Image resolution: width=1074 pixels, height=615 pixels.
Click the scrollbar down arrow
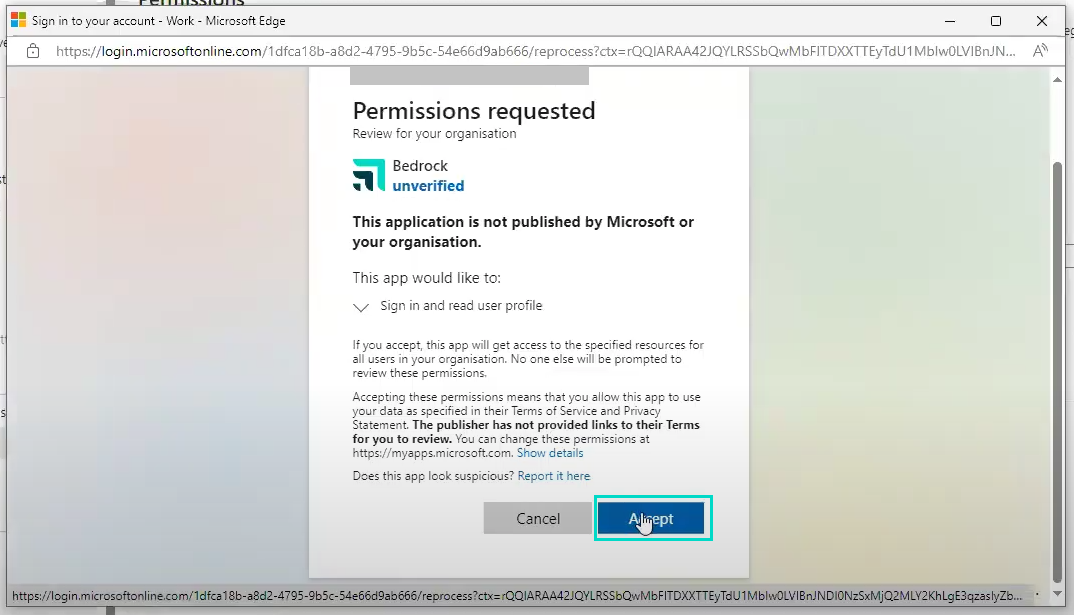click(1057, 594)
